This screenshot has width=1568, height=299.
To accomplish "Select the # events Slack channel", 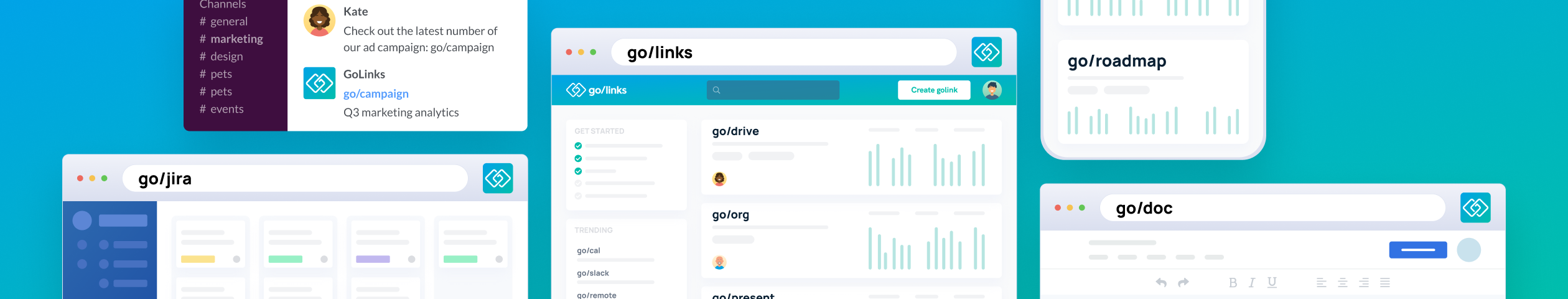I will [222, 110].
